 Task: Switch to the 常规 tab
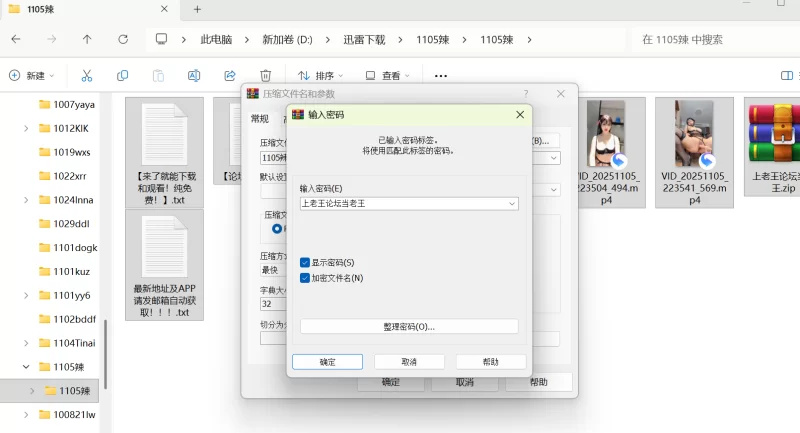259,118
